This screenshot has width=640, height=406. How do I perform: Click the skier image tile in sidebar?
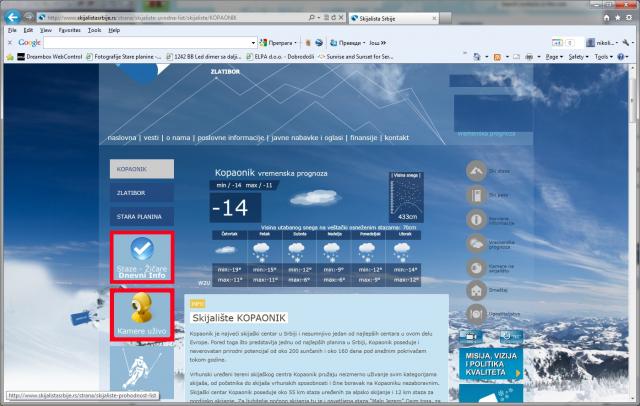pos(142,373)
